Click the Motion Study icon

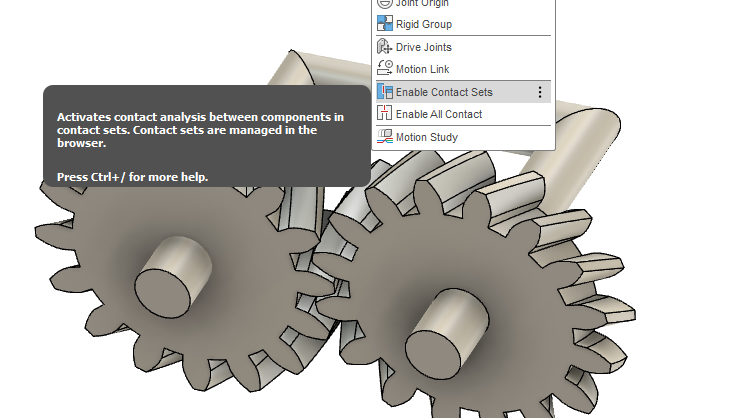(384, 136)
